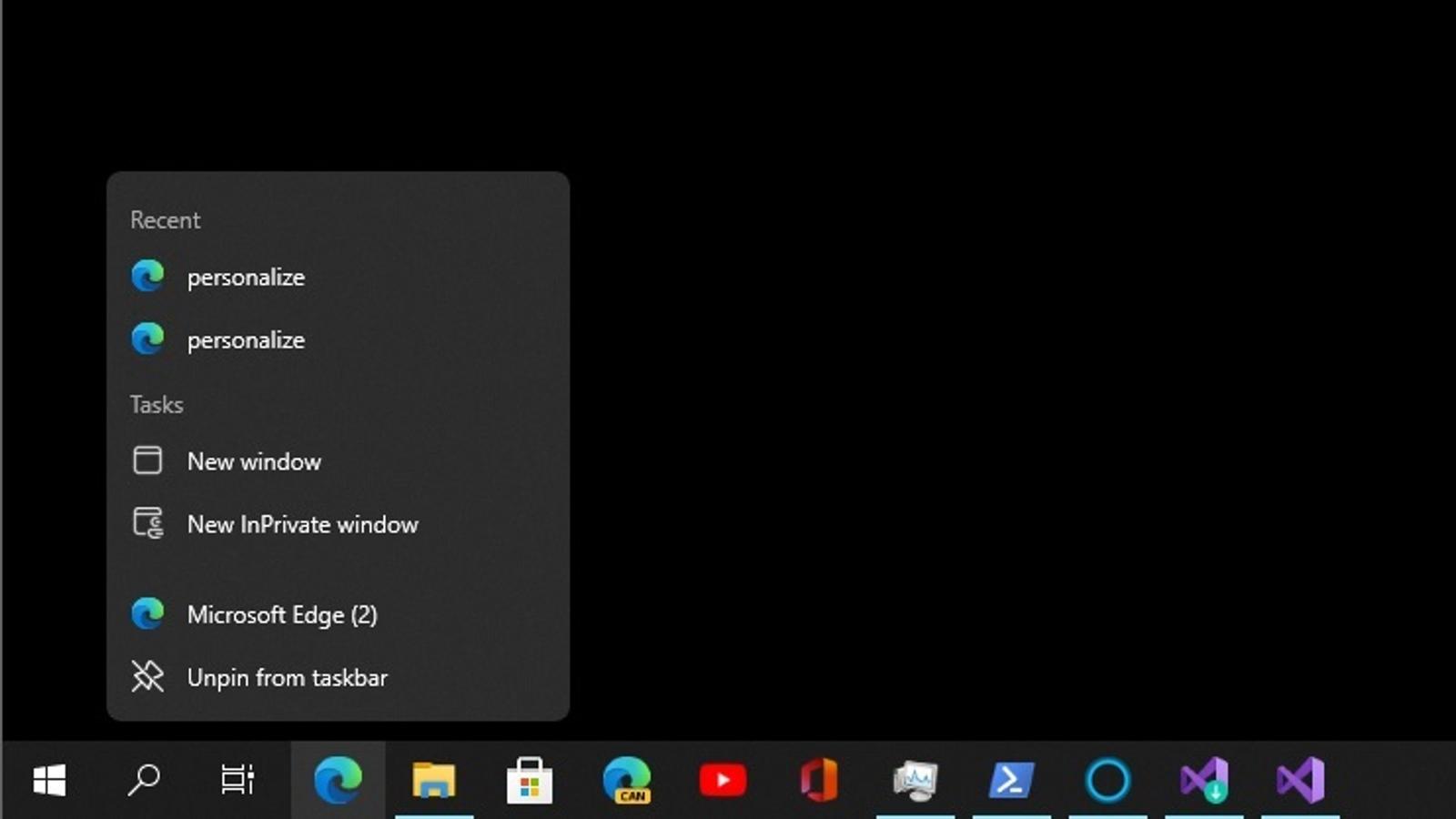1456x819 pixels.
Task: Launch Microsoft Store from the taskbar
Action: point(530,780)
